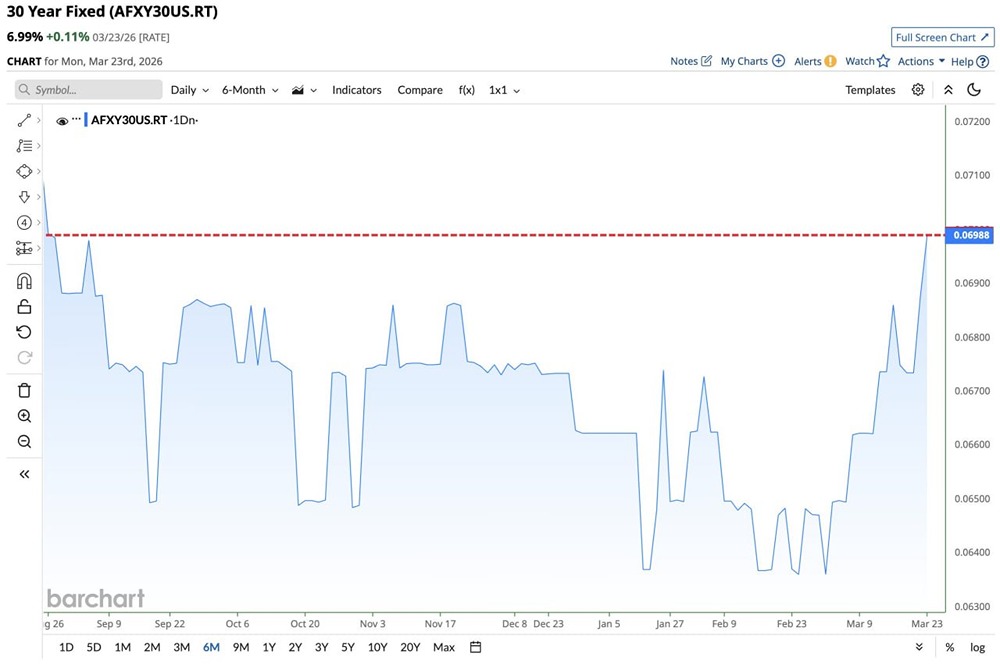Select the arrow marker tool
Screen dimensions: 1000x664
[24, 196]
